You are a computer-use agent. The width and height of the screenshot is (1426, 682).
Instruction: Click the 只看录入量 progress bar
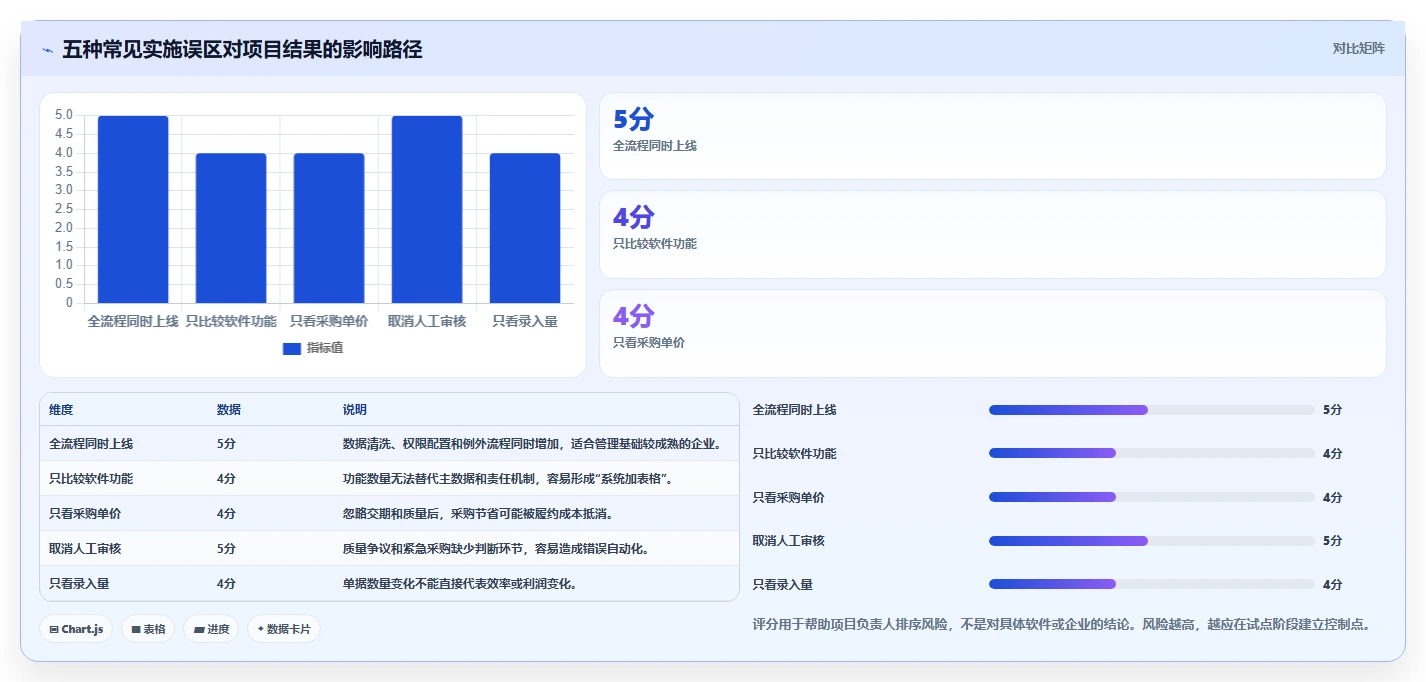pos(1151,584)
